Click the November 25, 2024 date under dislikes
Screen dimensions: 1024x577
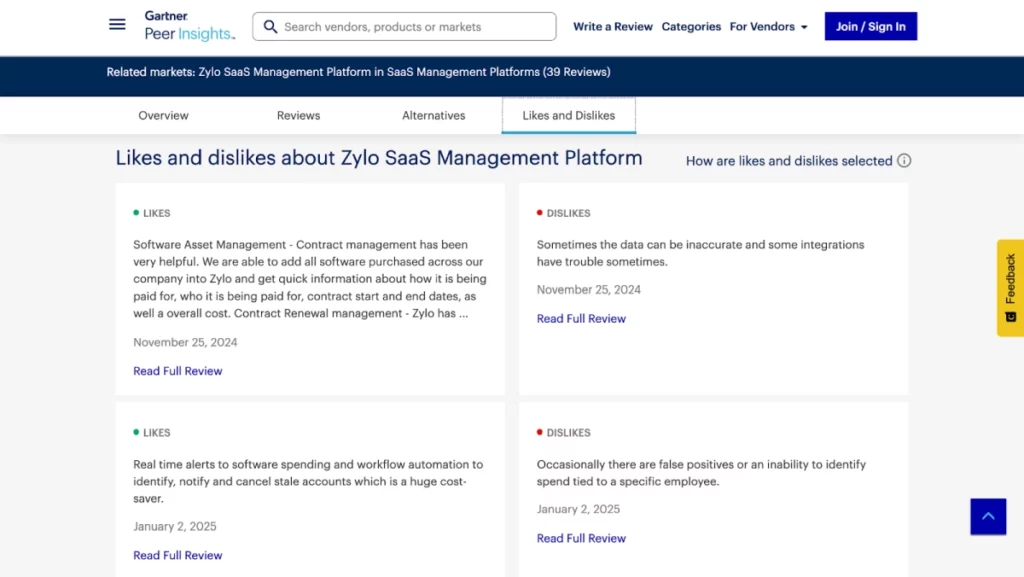(588, 290)
